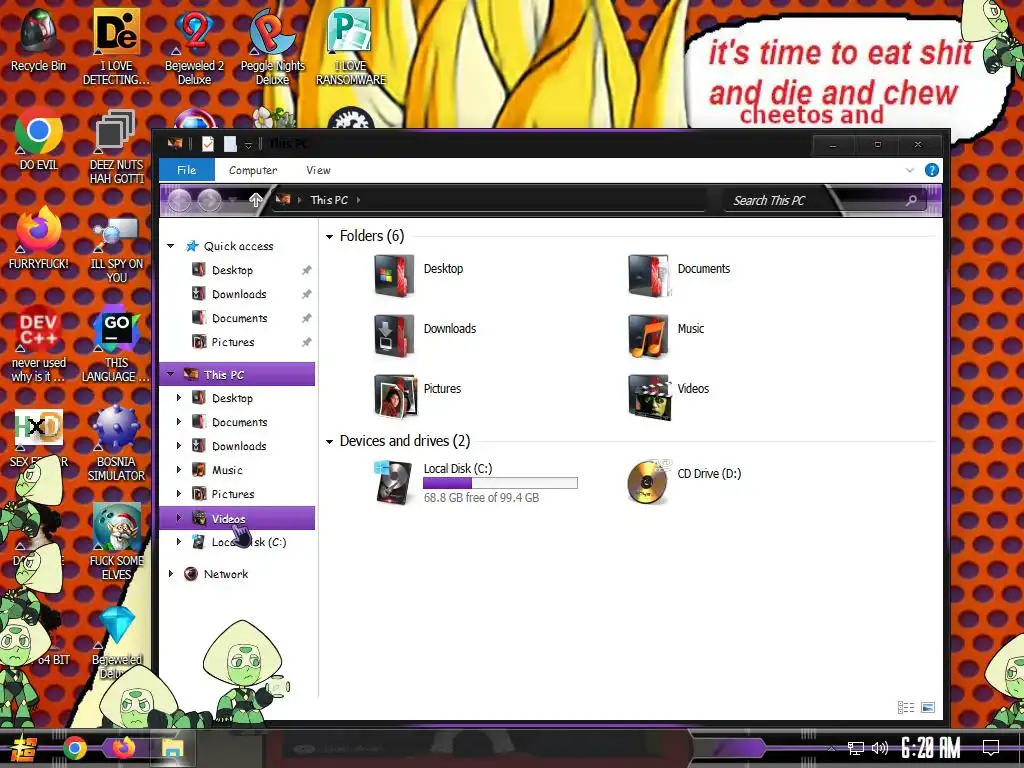Open the Start menu button

(x=23, y=748)
